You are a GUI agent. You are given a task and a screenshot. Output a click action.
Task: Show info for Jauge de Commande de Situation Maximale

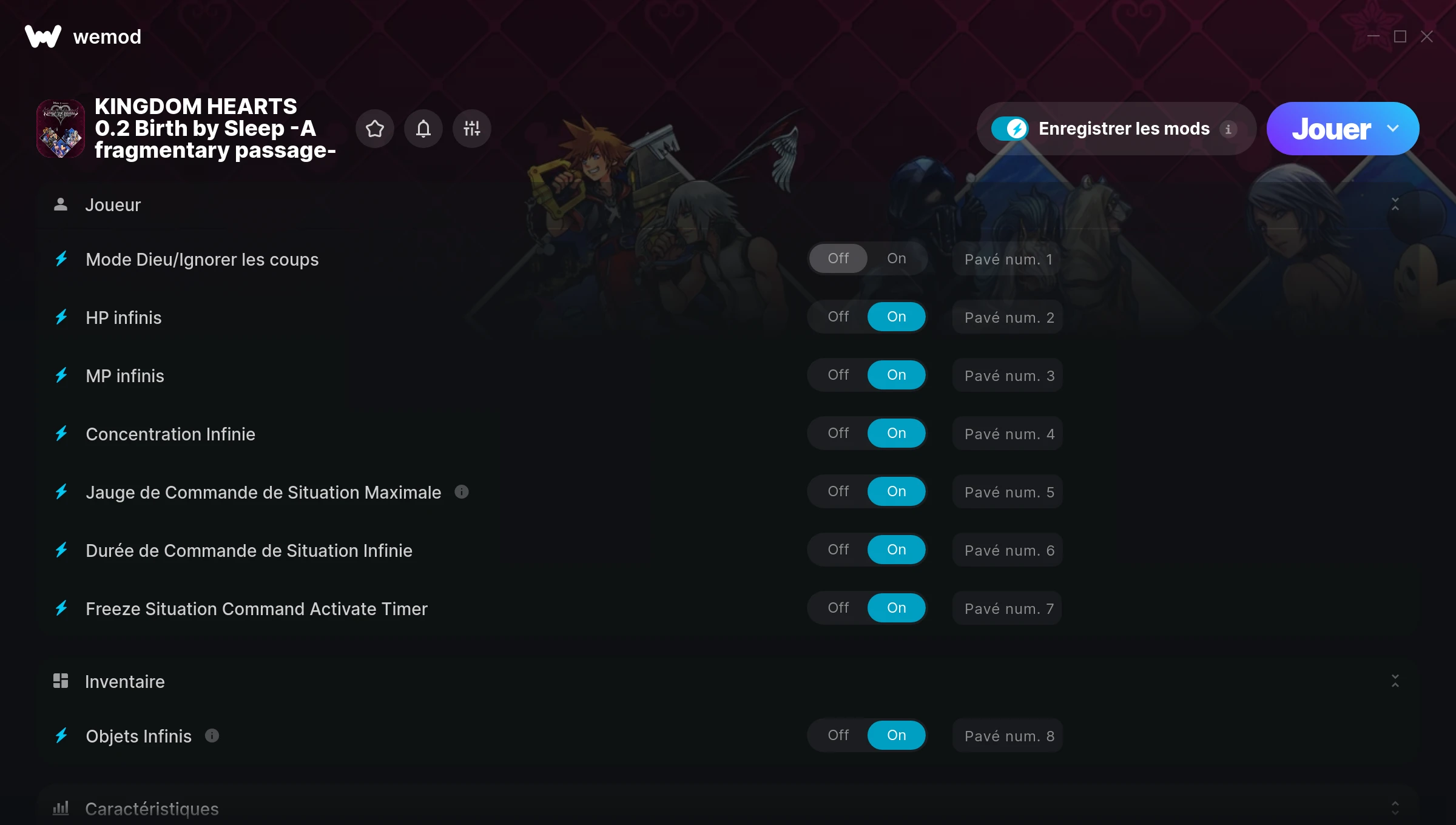pyautogui.click(x=462, y=492)
